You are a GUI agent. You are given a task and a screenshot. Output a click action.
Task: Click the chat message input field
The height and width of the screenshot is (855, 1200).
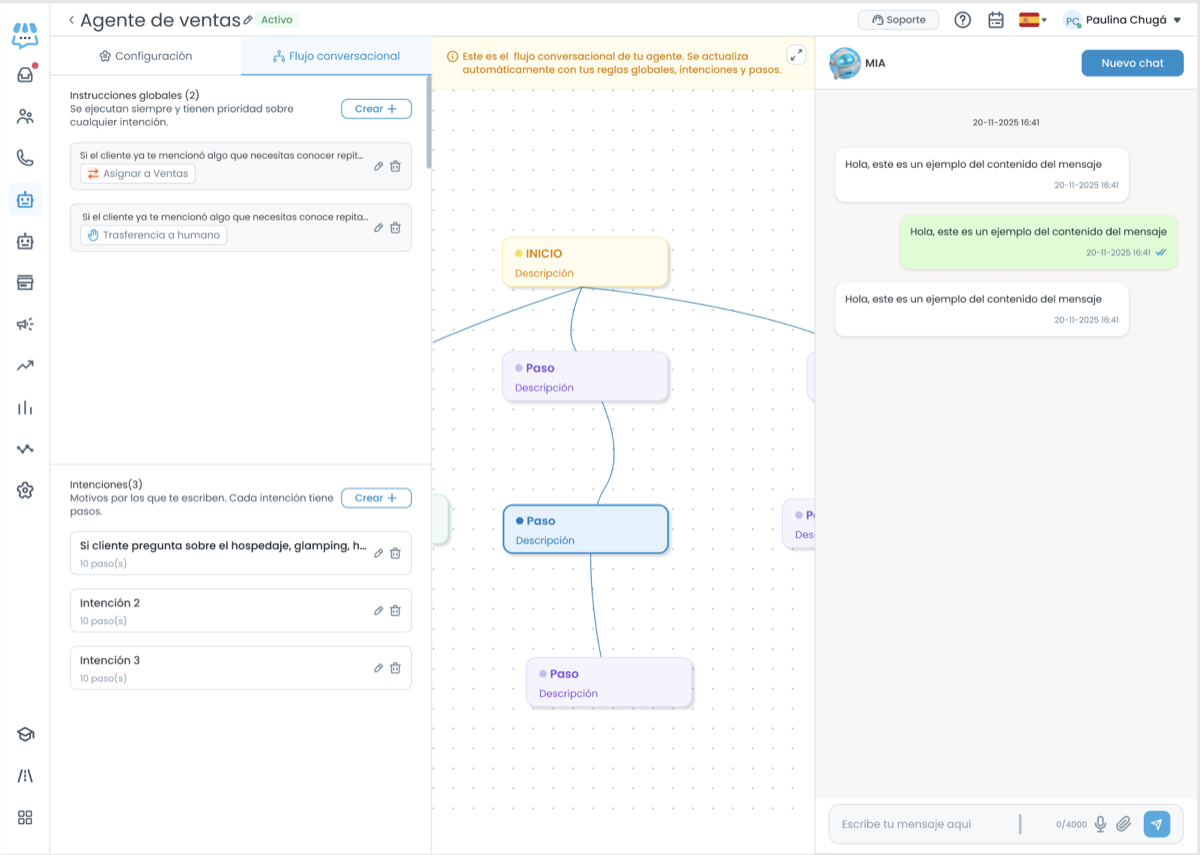(x=925, y=824)
